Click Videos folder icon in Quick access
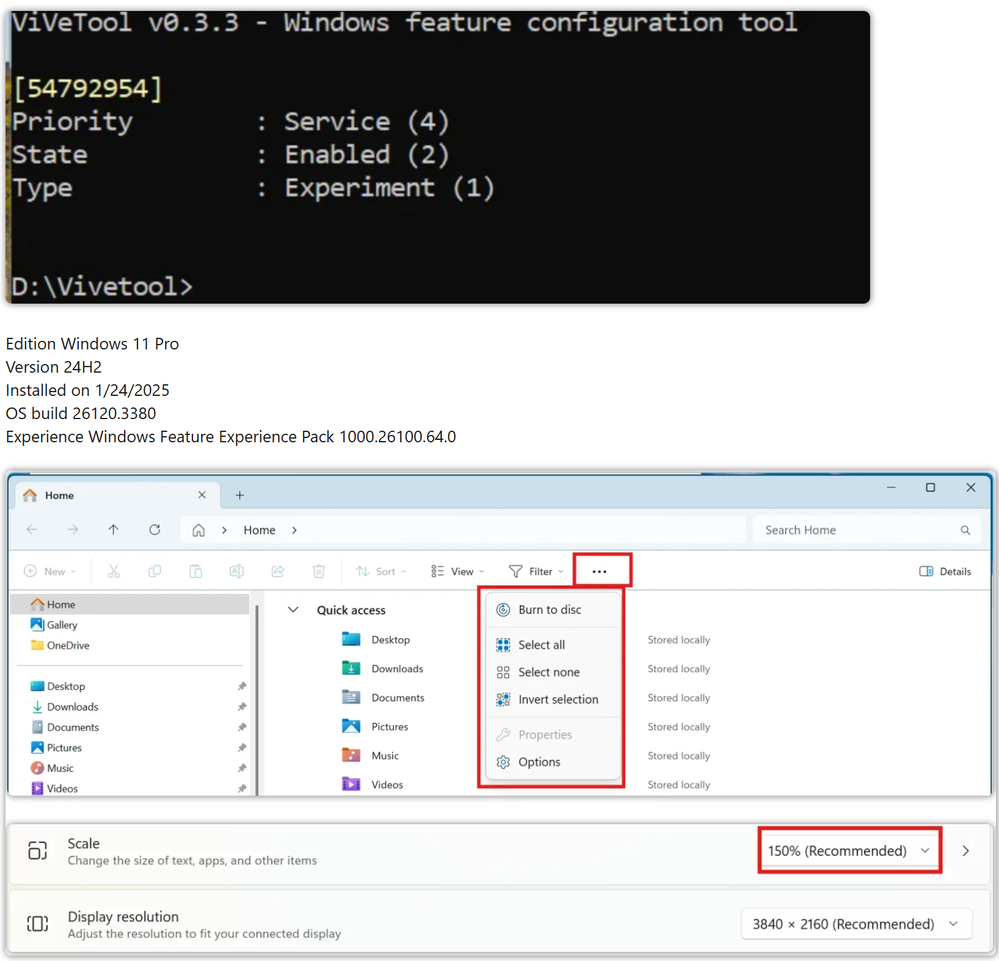 (351, 784)
